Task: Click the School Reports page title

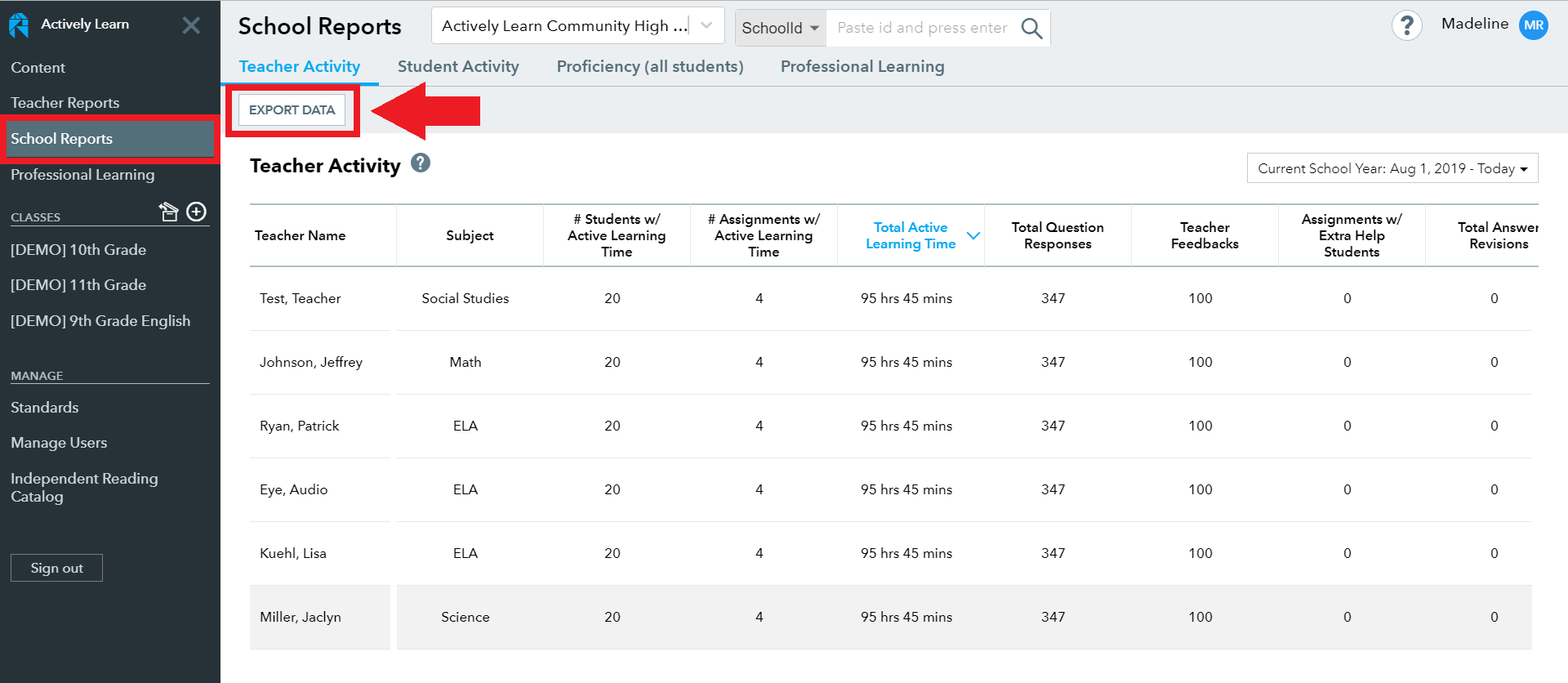Action: (x=319, y=26)
